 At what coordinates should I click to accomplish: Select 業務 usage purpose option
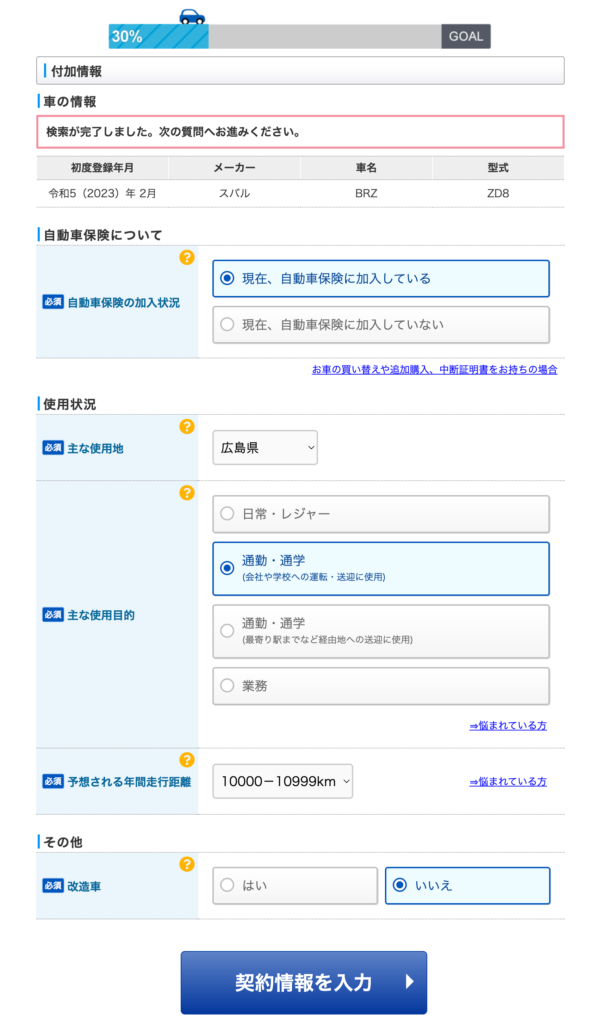[x=380, y=686]
